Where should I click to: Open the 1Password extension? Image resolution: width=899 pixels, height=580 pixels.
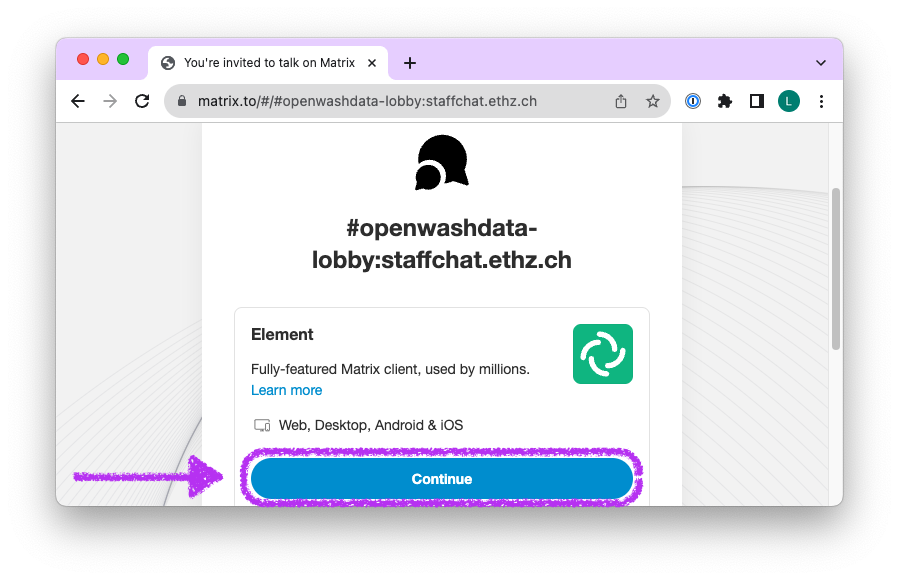pyautogui.click(x=693, y=101)
